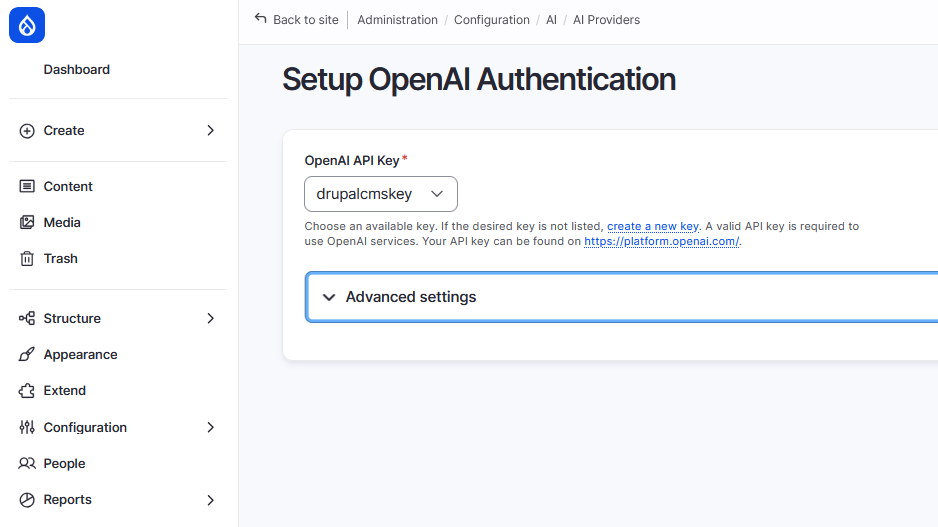Viewport: 938px width, 527px height.
Task: Click the Appearance paintbrush icon
Action: click(27, 355)
